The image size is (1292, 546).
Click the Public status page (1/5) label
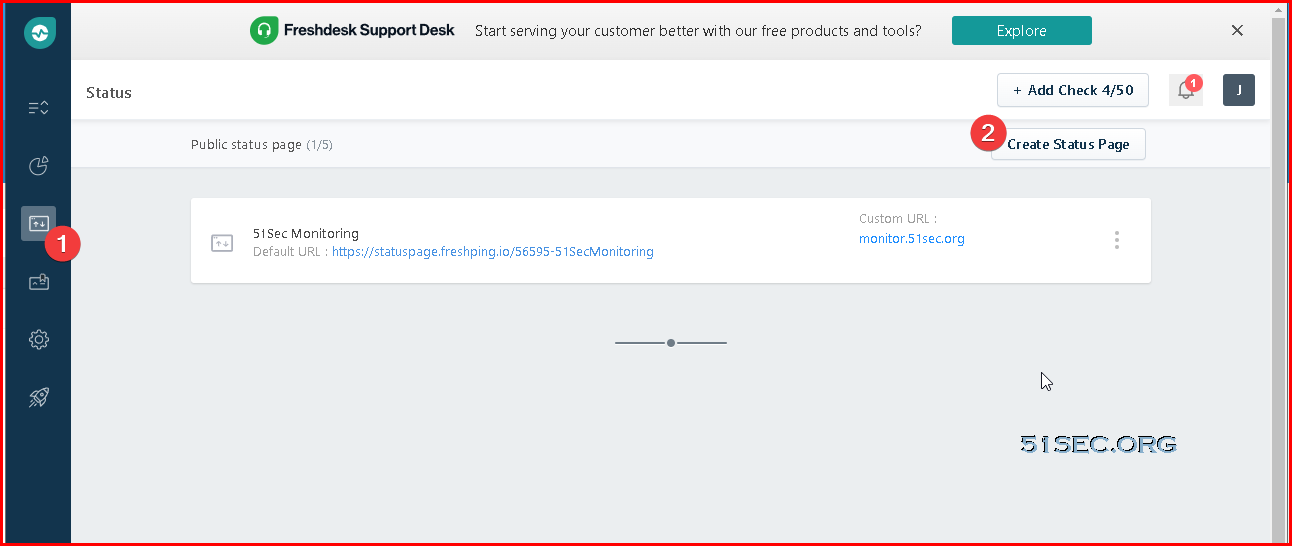point(262,145)
